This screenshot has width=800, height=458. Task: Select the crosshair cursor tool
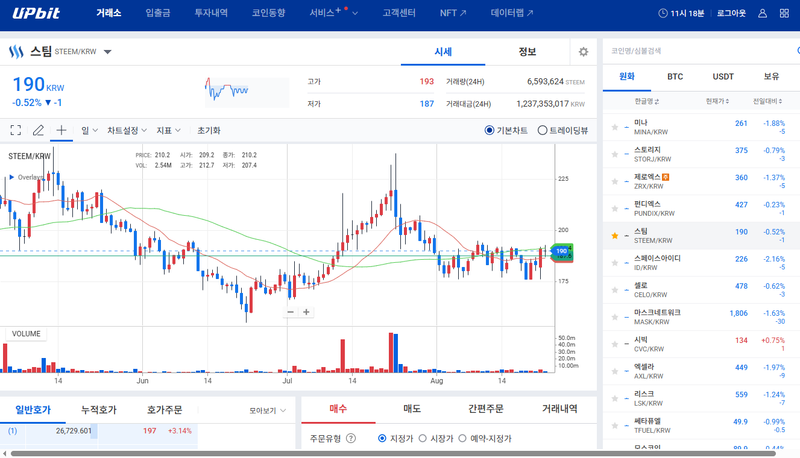click(61, 130)
